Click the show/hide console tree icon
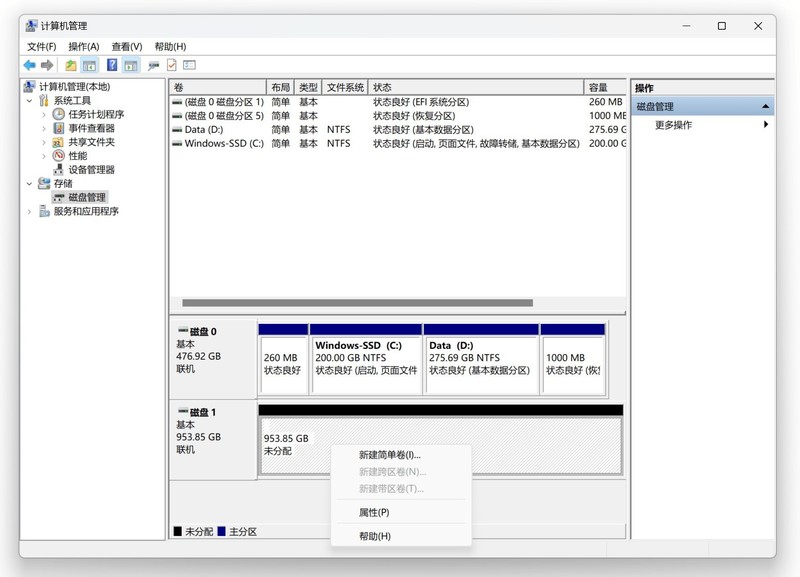This screenshot has width=800, height=577. coord(89,65)
